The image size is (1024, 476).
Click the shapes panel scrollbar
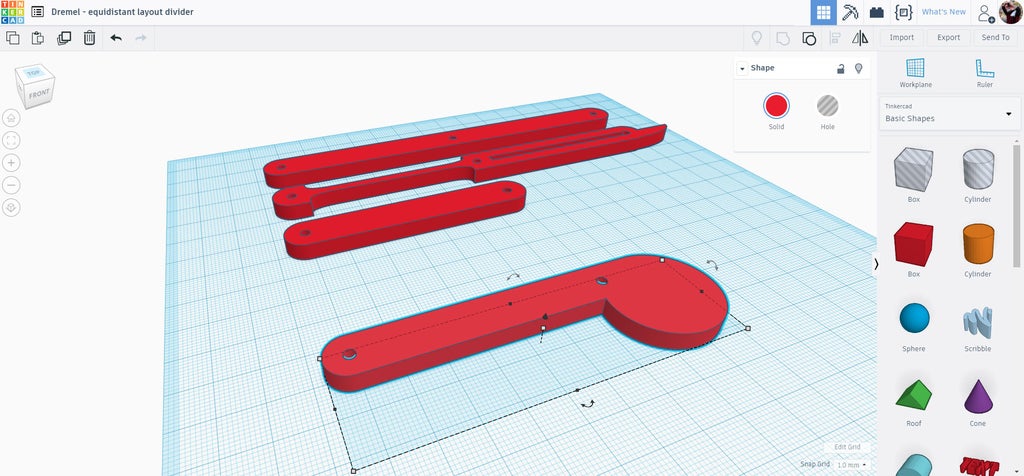click(1016, 205)
